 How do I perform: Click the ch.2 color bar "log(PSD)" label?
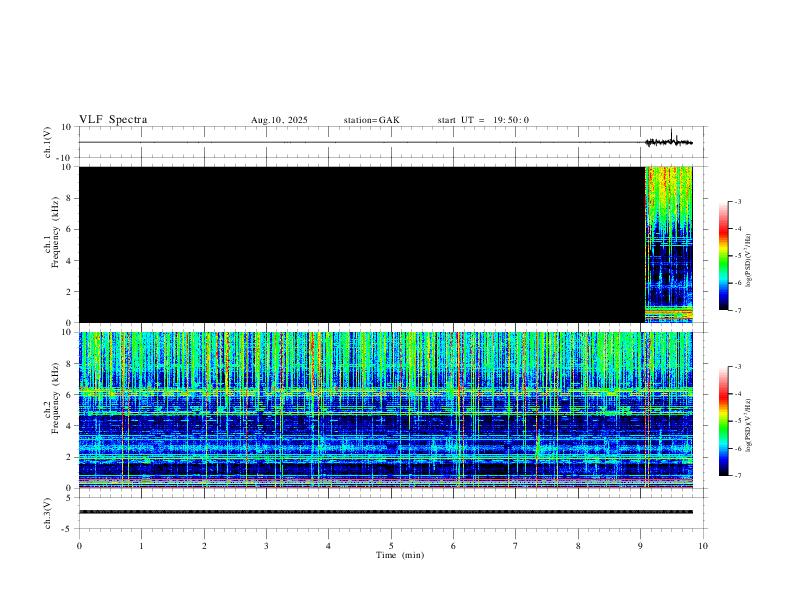[749, 426]
